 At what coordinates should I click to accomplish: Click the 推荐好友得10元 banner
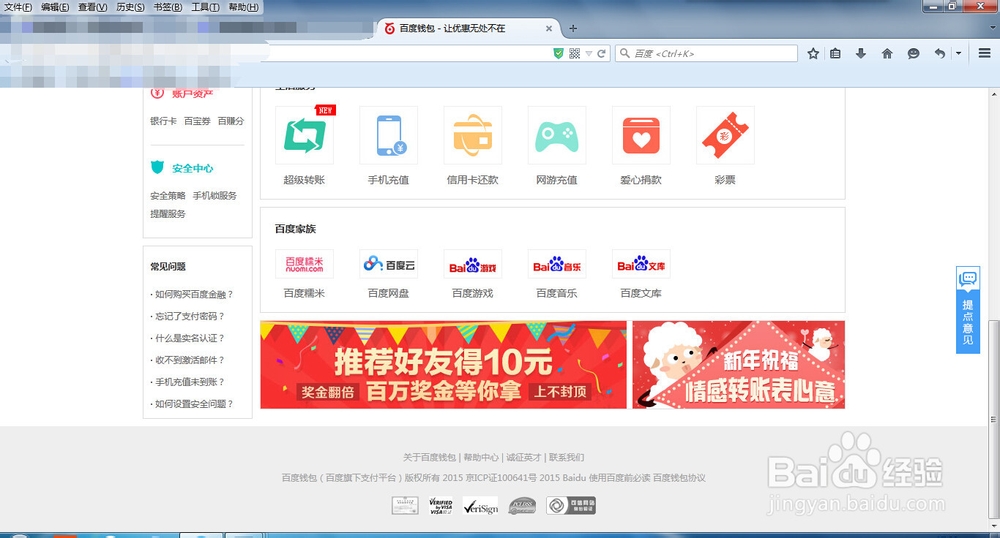coord(443,365)
